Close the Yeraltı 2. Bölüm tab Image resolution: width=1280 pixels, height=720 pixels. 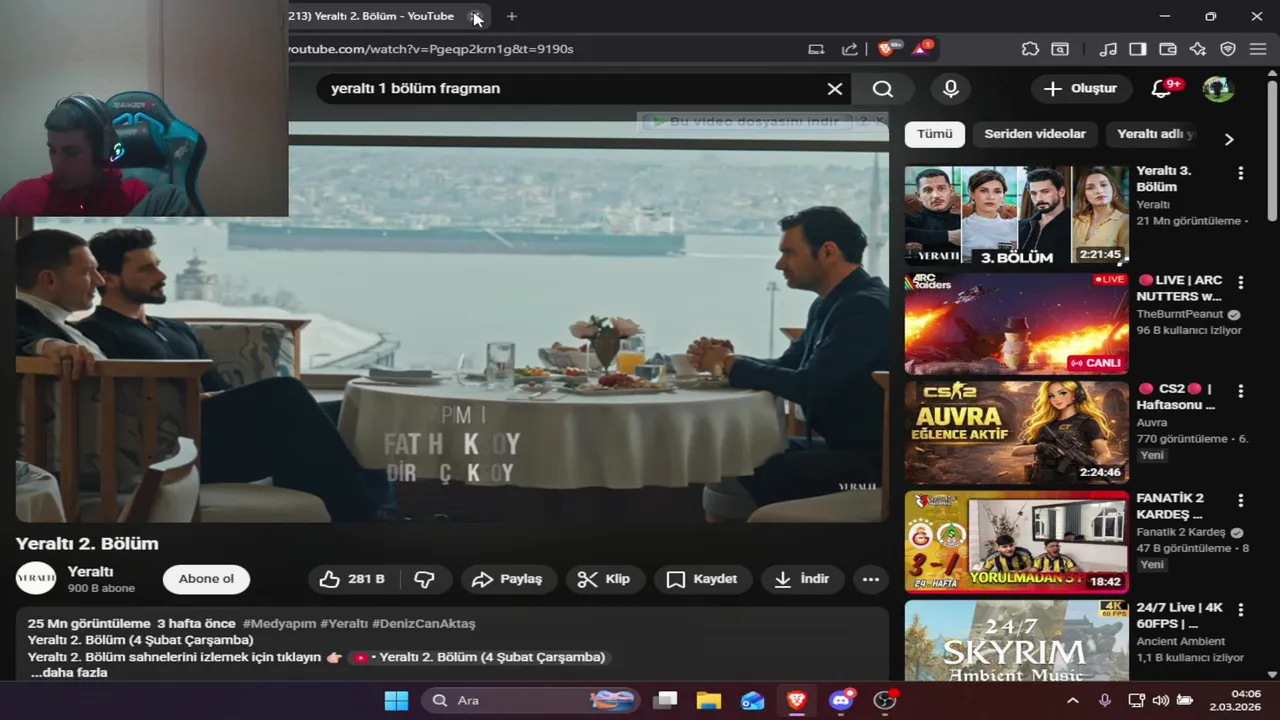pyautogui.click(x=477, y=16)
